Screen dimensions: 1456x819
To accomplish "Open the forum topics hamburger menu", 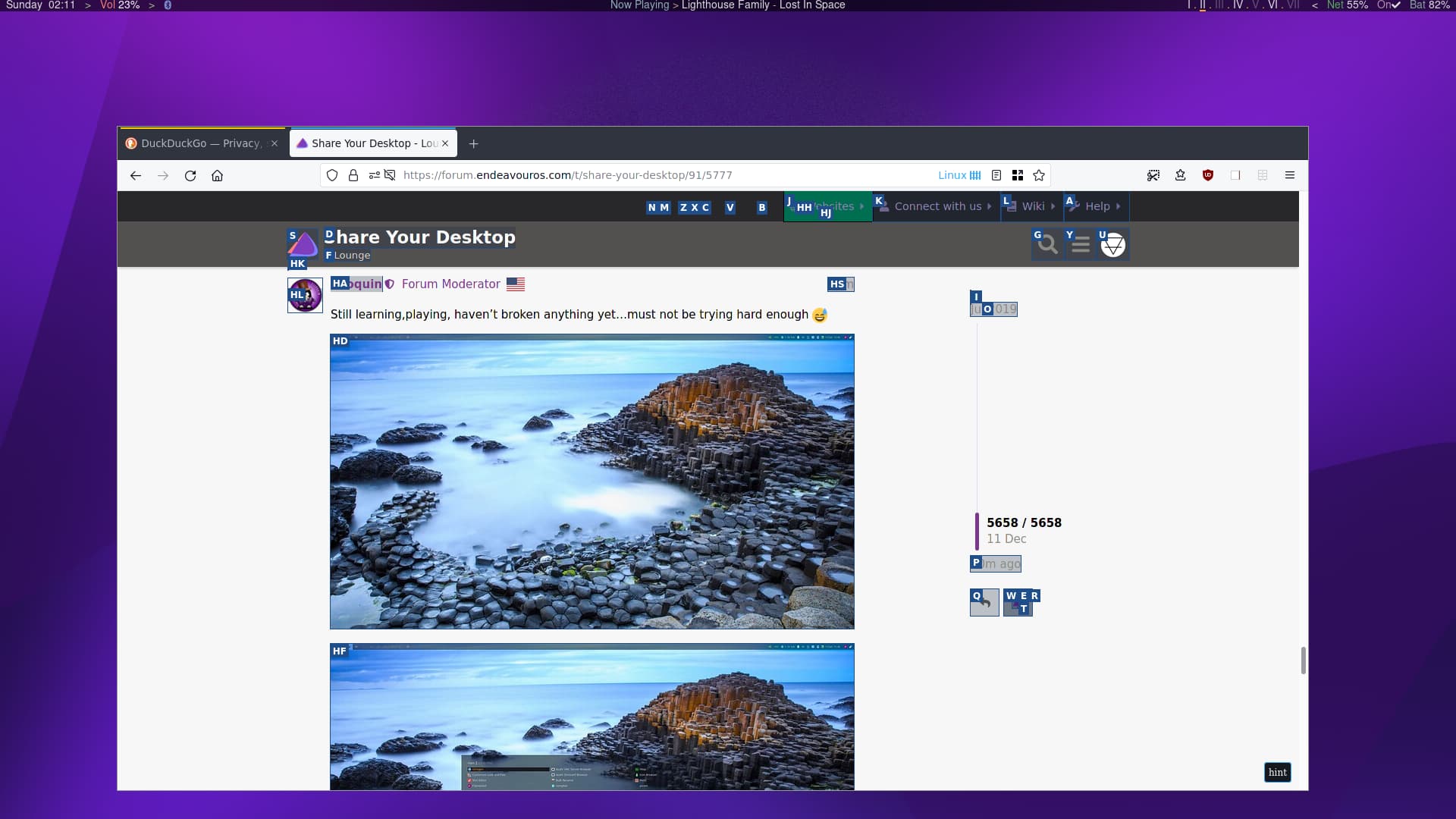I will (x=1079, y=243).
